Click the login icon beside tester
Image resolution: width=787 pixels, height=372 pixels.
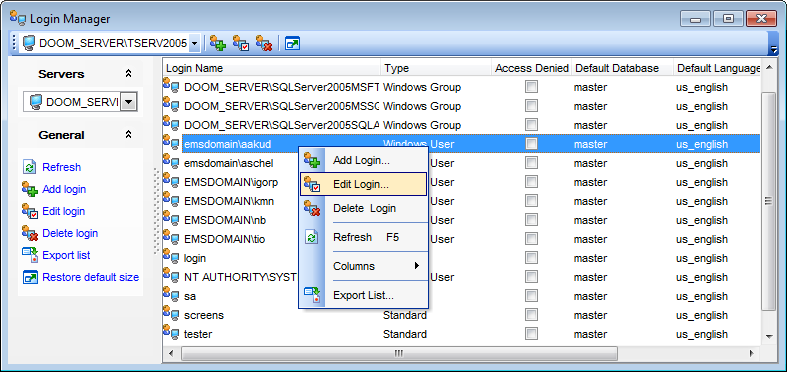tap(171, 333)
